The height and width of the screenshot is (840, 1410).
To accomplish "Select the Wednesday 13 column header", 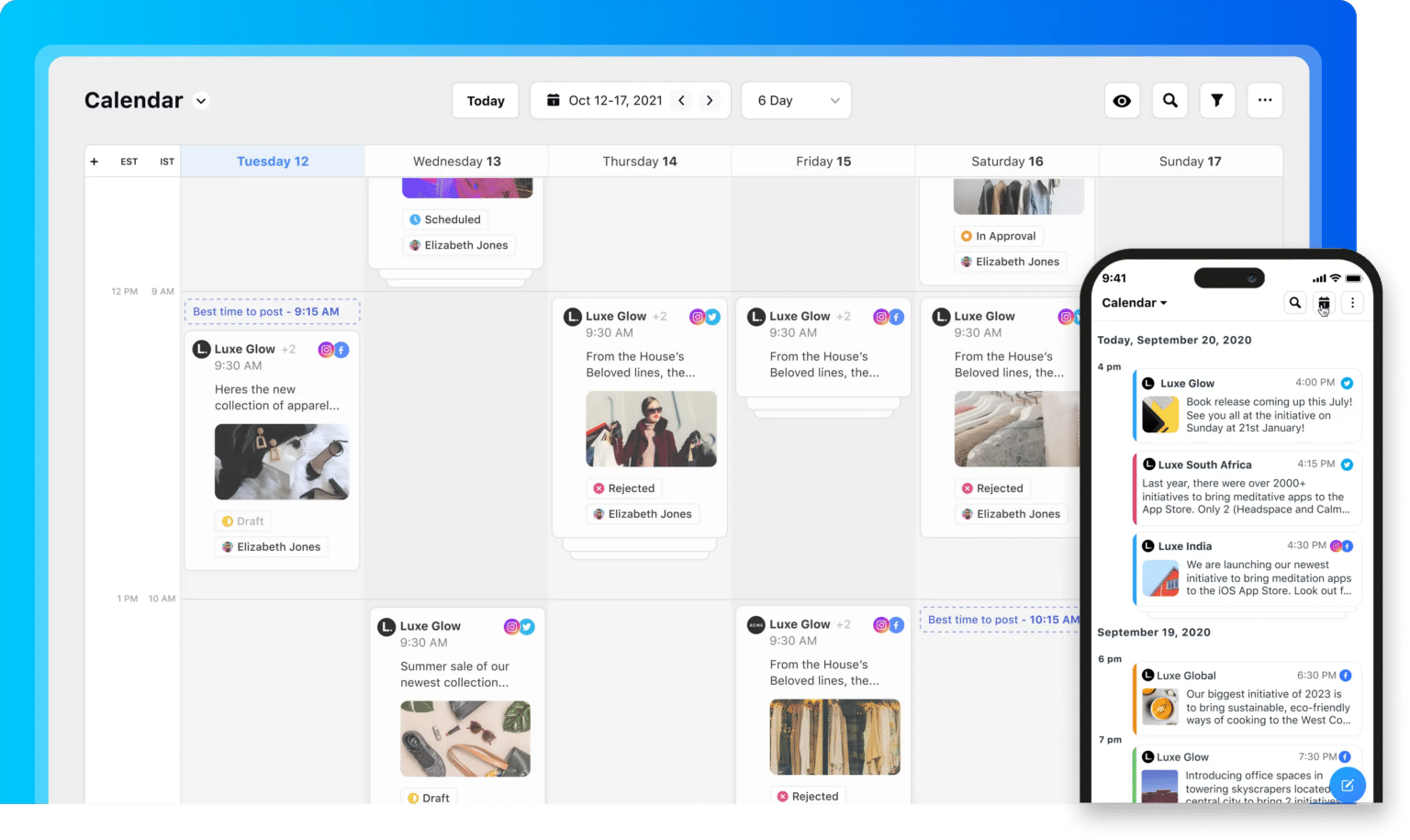I will pos(457,162).
